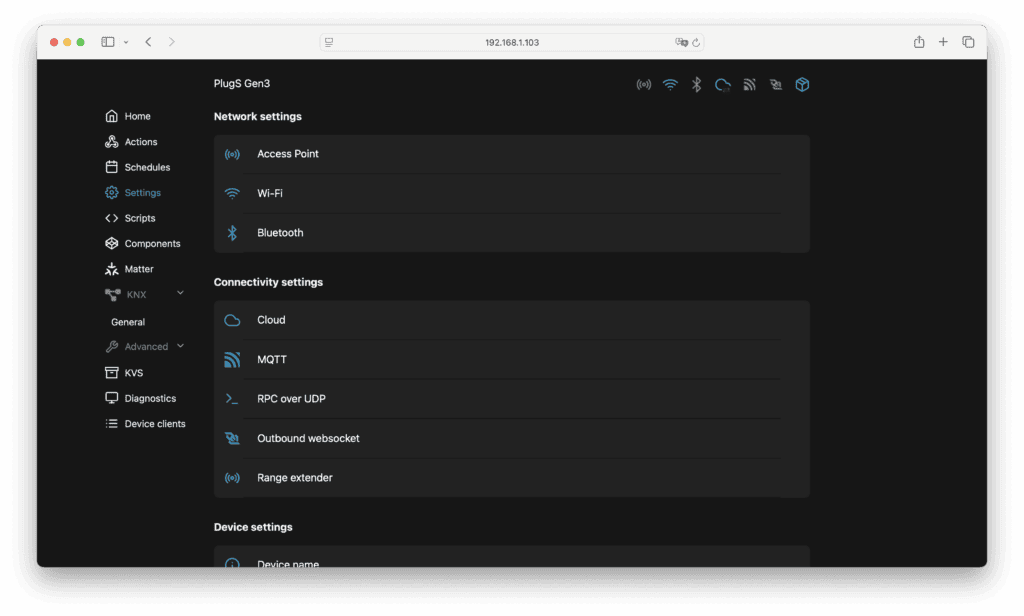
Task: Open the sidebar layout dropdown arrow
Action: pyautogui.click(x=126, y=42)
